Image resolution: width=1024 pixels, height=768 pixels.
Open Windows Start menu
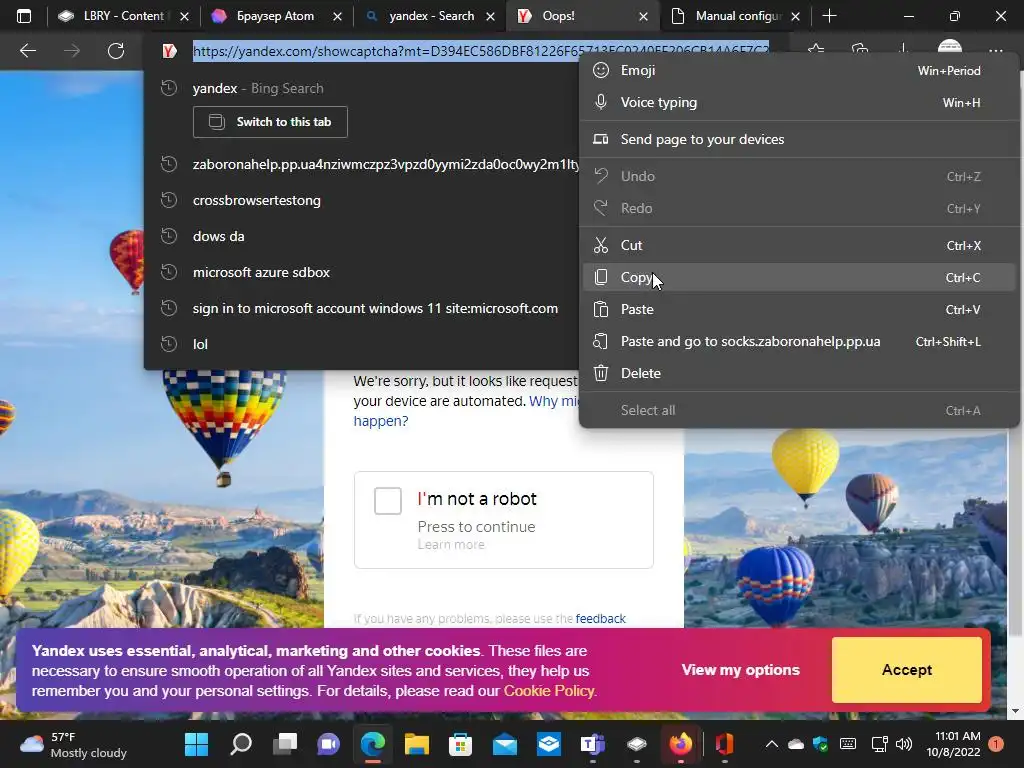(x=197, y=744)
